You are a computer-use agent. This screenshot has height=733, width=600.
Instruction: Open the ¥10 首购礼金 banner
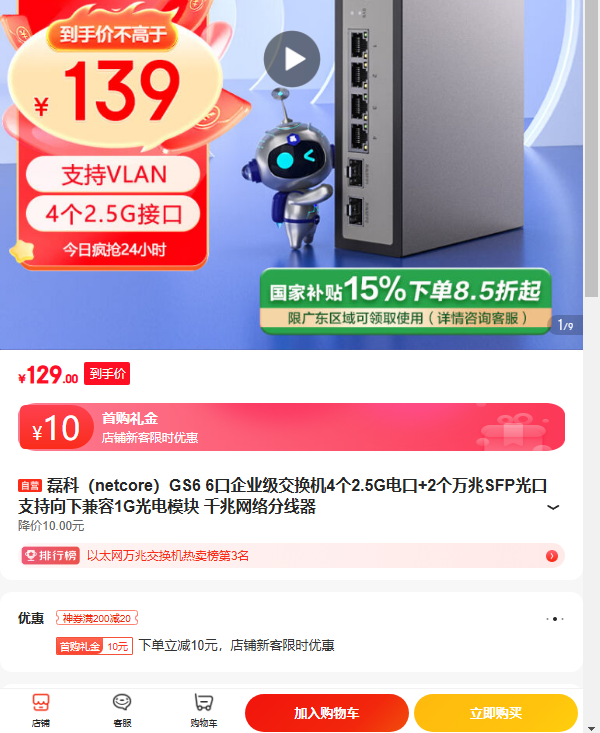point(291,427)
